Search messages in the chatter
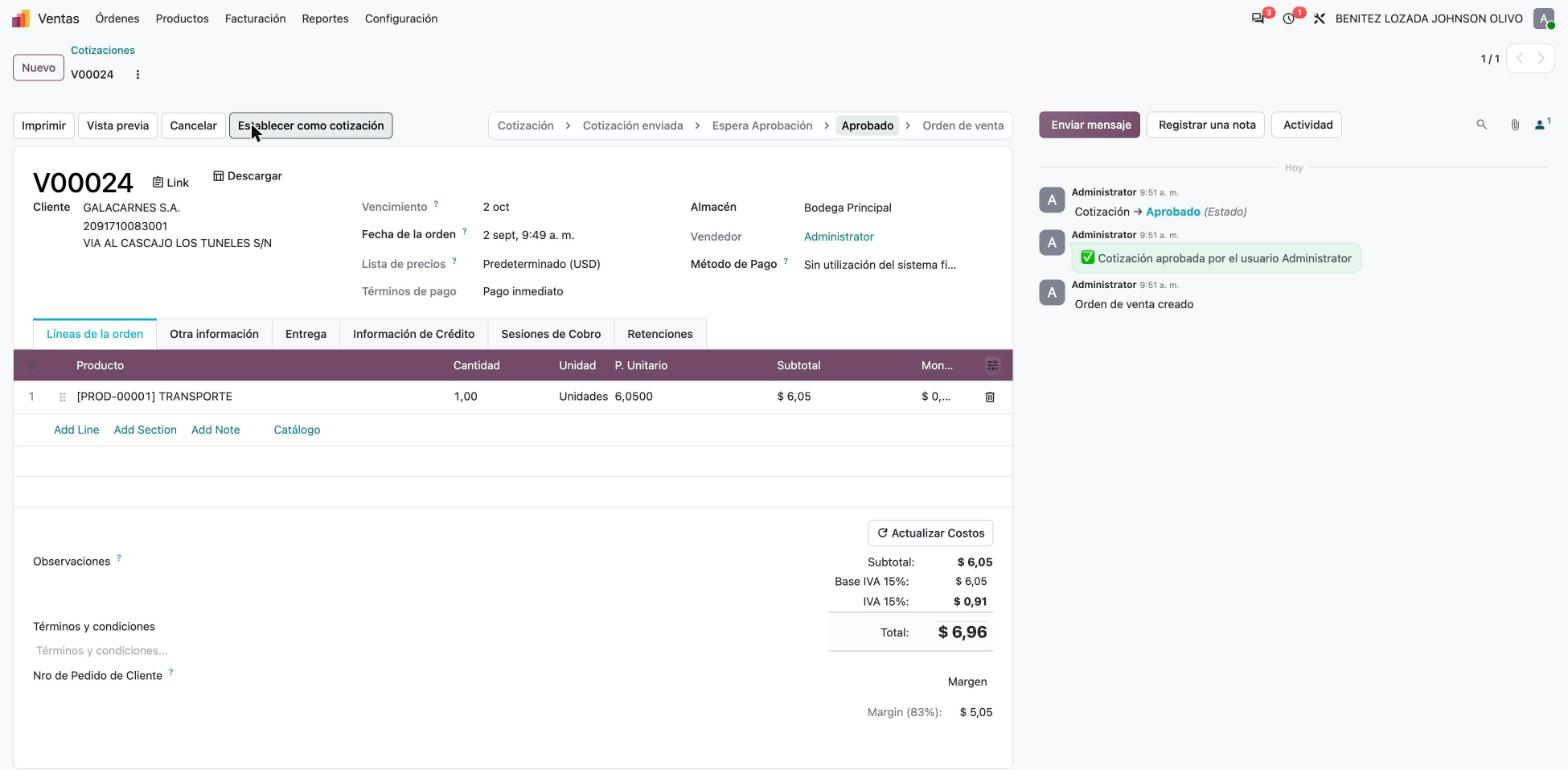The height and width of the screenshot is (770, 1568). (x=1482, y=125)
